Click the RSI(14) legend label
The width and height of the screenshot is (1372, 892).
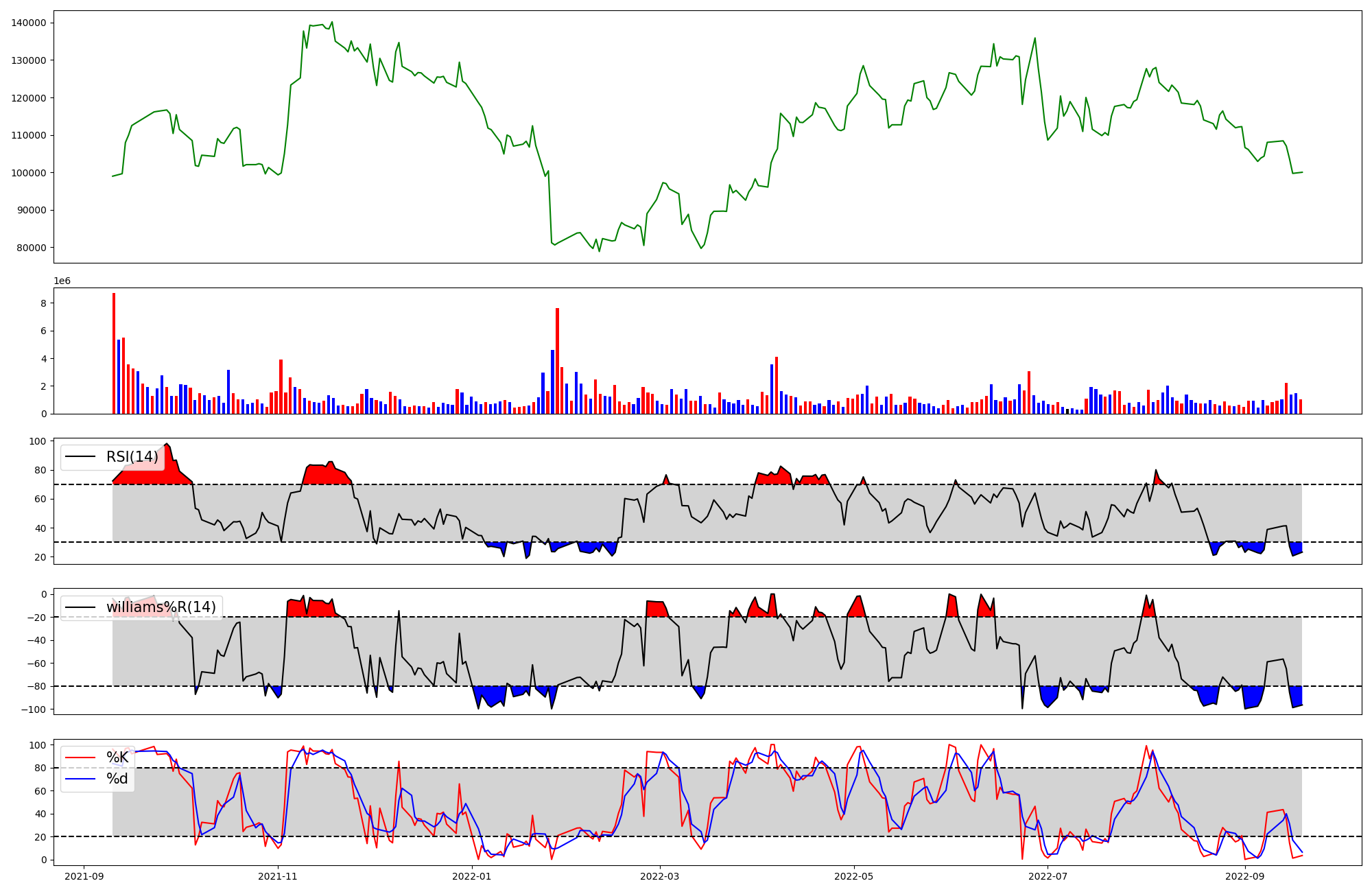[132, 457]
